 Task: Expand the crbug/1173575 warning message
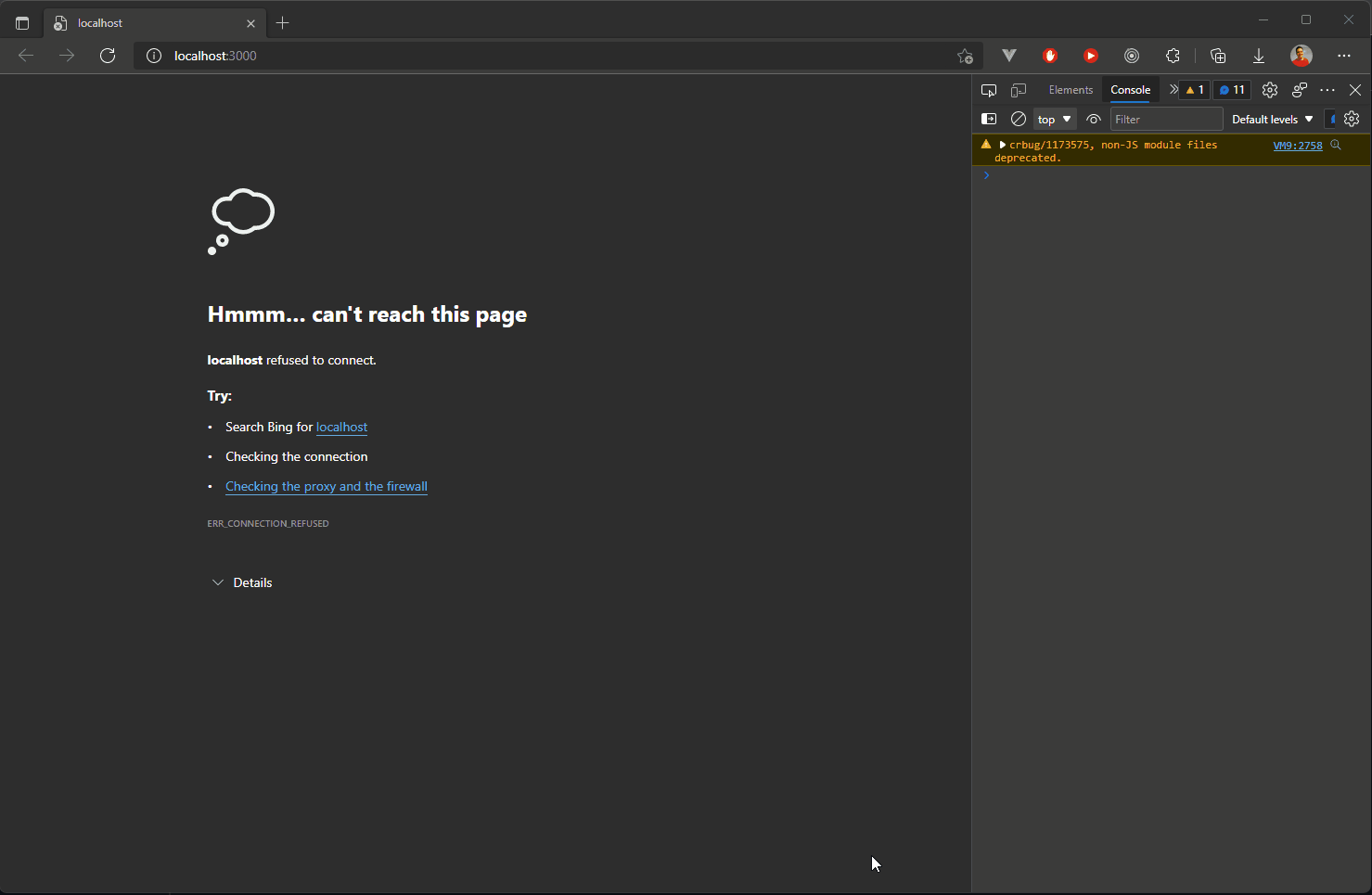point(1002,145)
